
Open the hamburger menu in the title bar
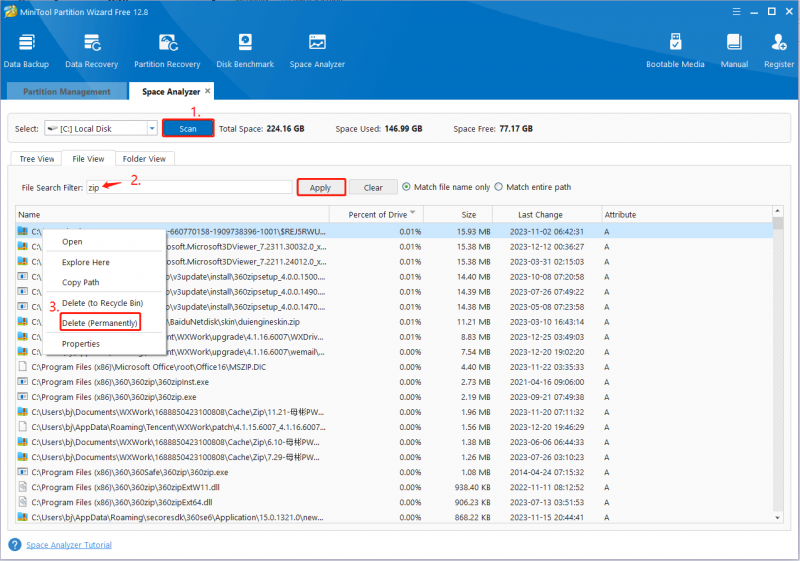[736, 11]
